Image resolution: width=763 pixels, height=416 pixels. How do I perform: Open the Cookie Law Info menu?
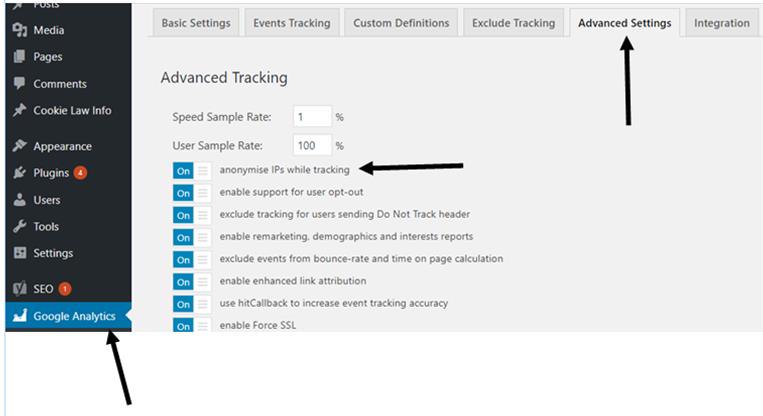pos(68,110)
